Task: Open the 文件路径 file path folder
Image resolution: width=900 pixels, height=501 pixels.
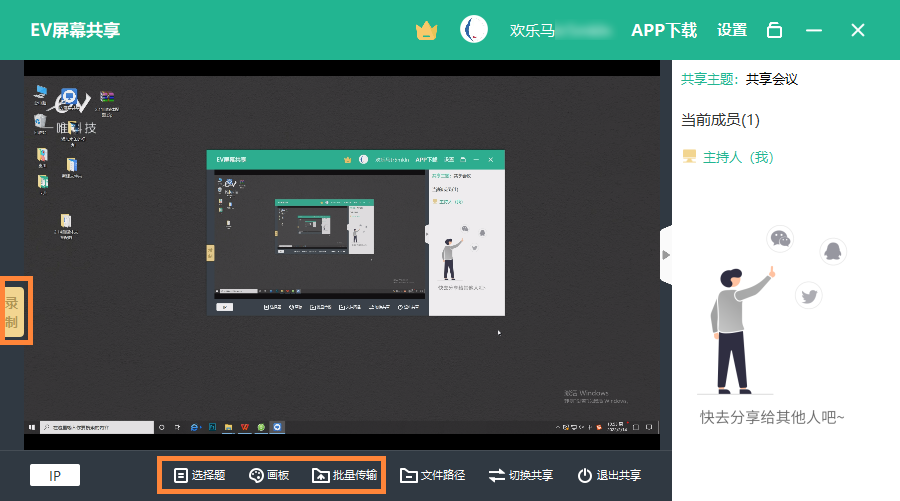Action: [432, 475]
